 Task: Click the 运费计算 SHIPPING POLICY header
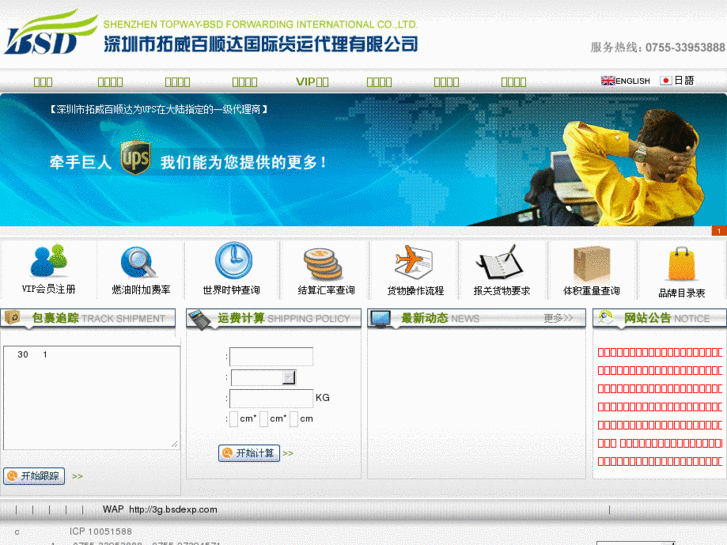(x=274, y=318)
